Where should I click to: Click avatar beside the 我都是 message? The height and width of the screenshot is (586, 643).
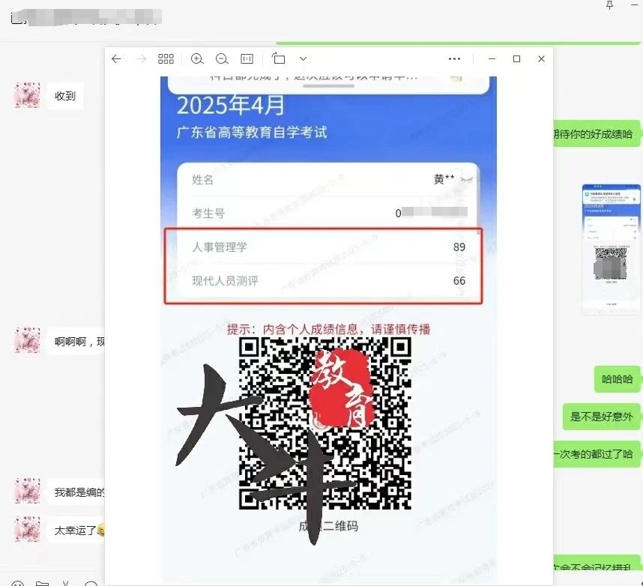[27, 490]
